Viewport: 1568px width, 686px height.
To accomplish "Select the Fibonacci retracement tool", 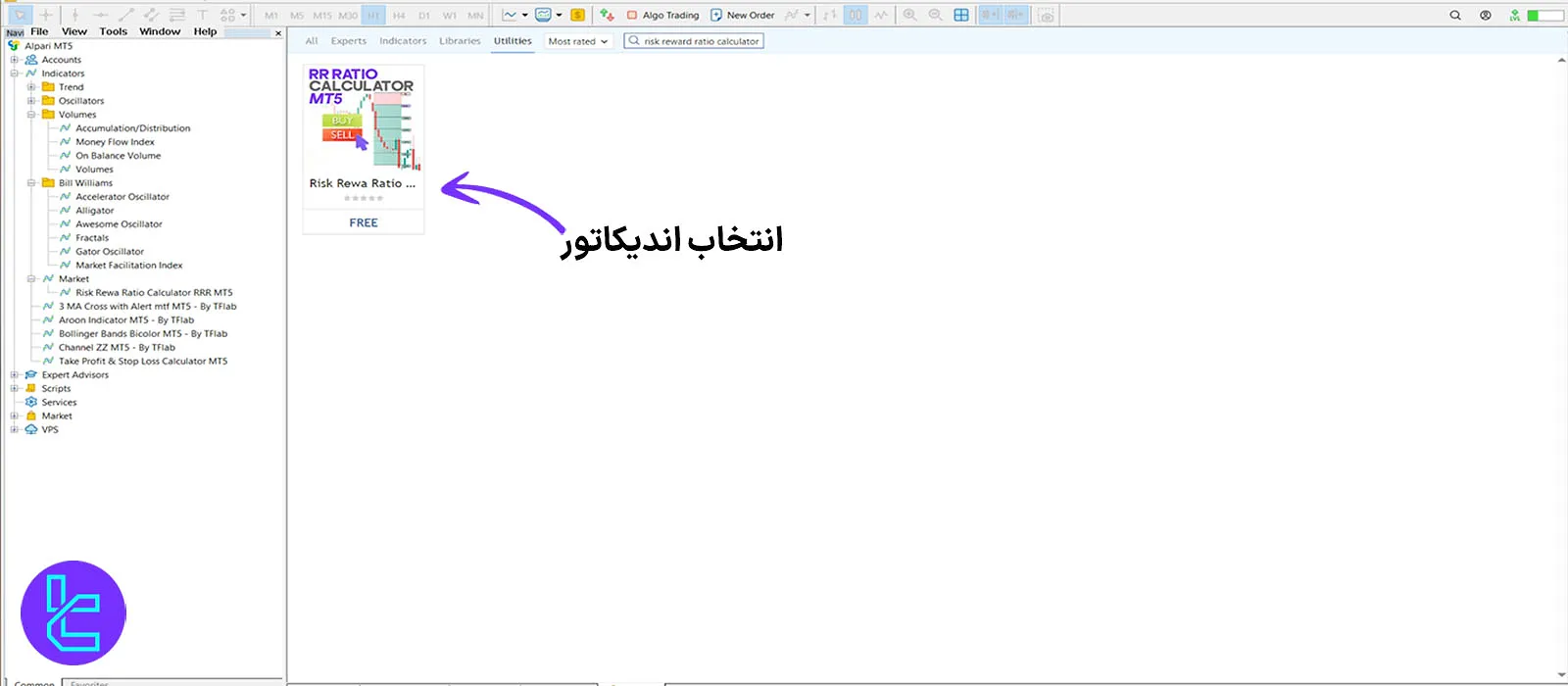I will tap(177, 15).
